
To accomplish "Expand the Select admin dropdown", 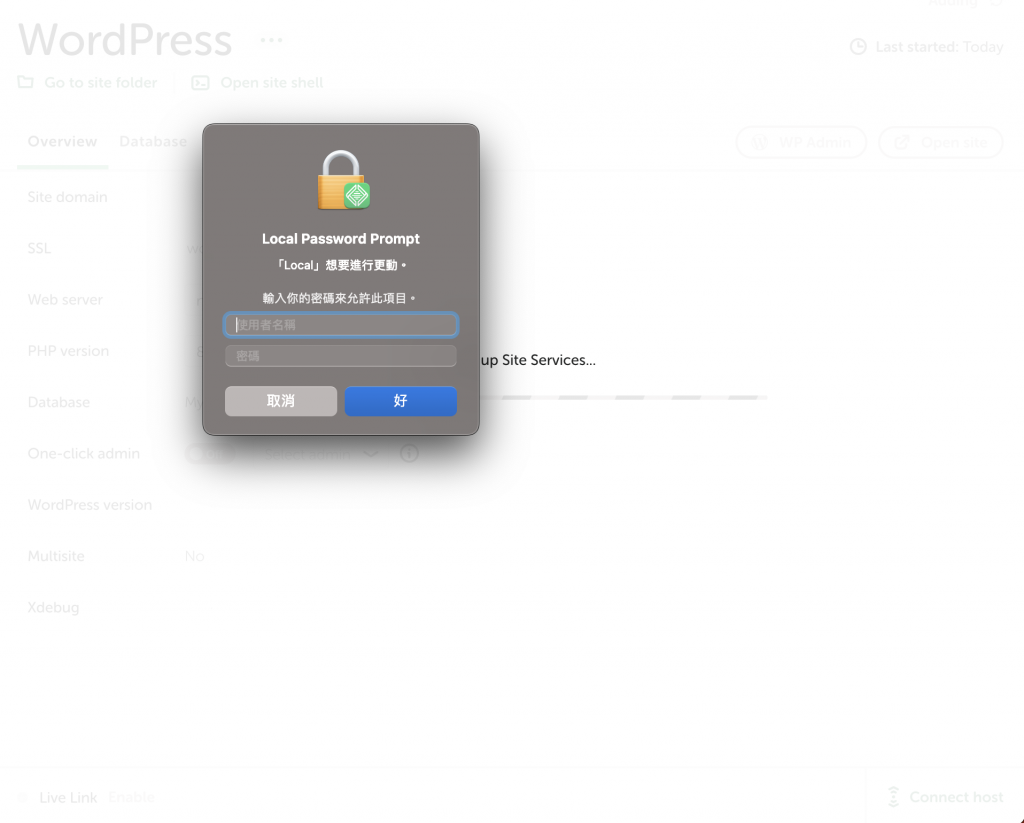I will click(x=321, y=454).
